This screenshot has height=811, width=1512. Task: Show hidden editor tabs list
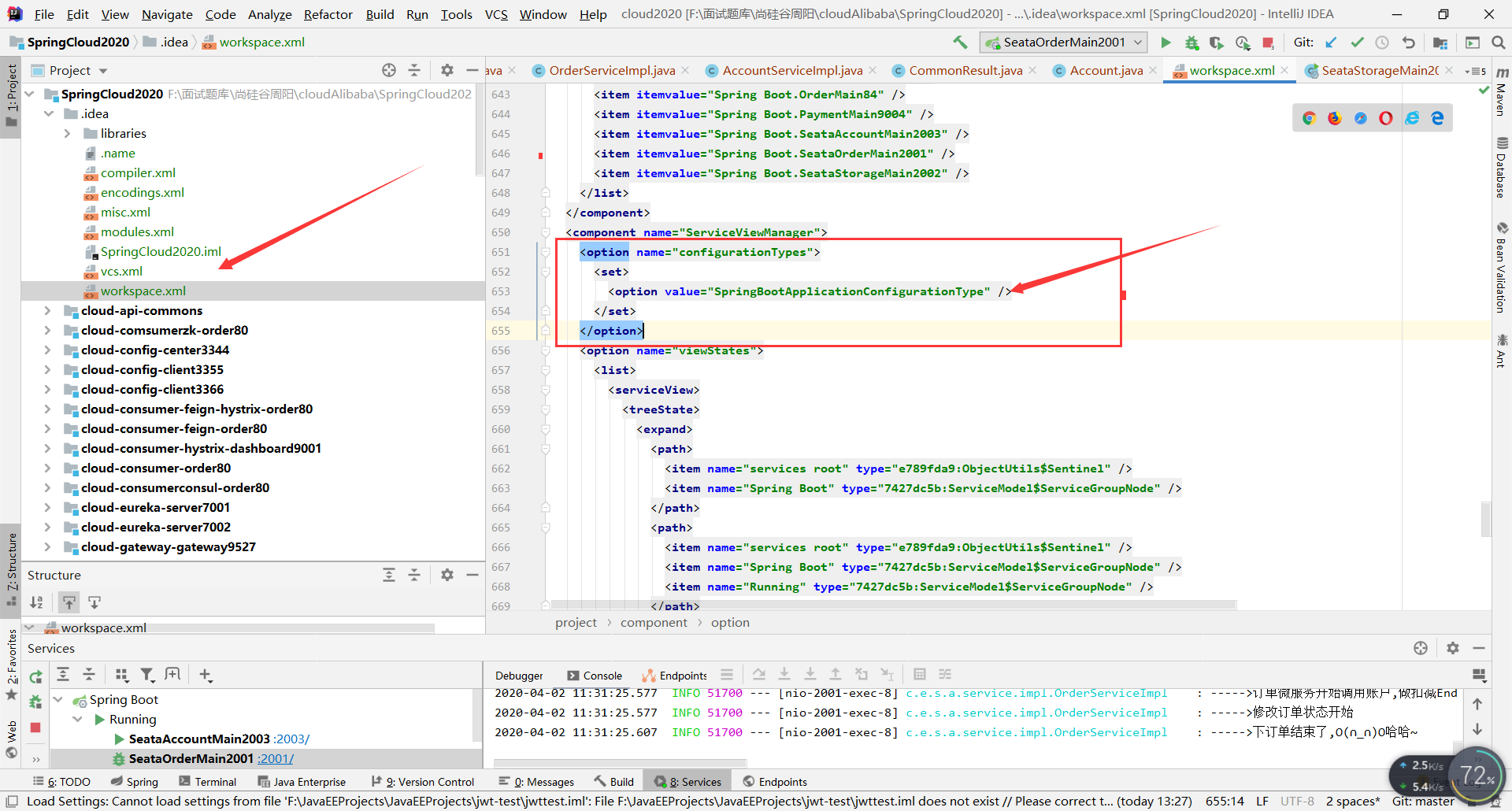(1475, 71)
